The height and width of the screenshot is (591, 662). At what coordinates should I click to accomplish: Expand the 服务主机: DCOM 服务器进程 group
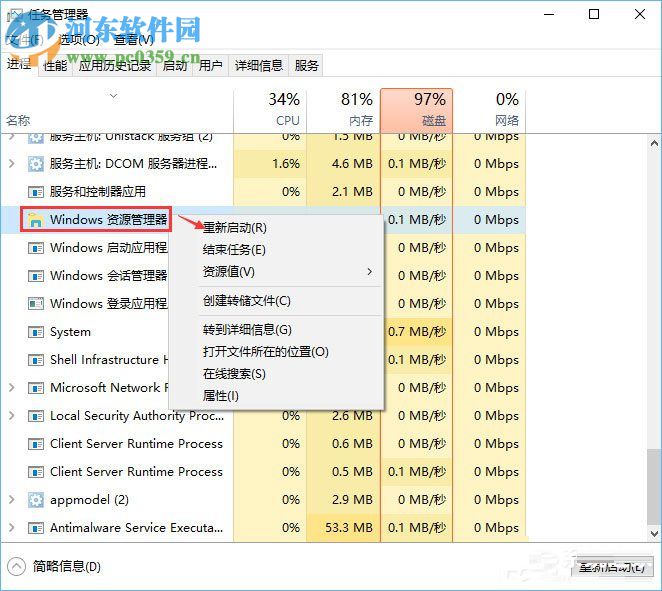tap(12, 163)
